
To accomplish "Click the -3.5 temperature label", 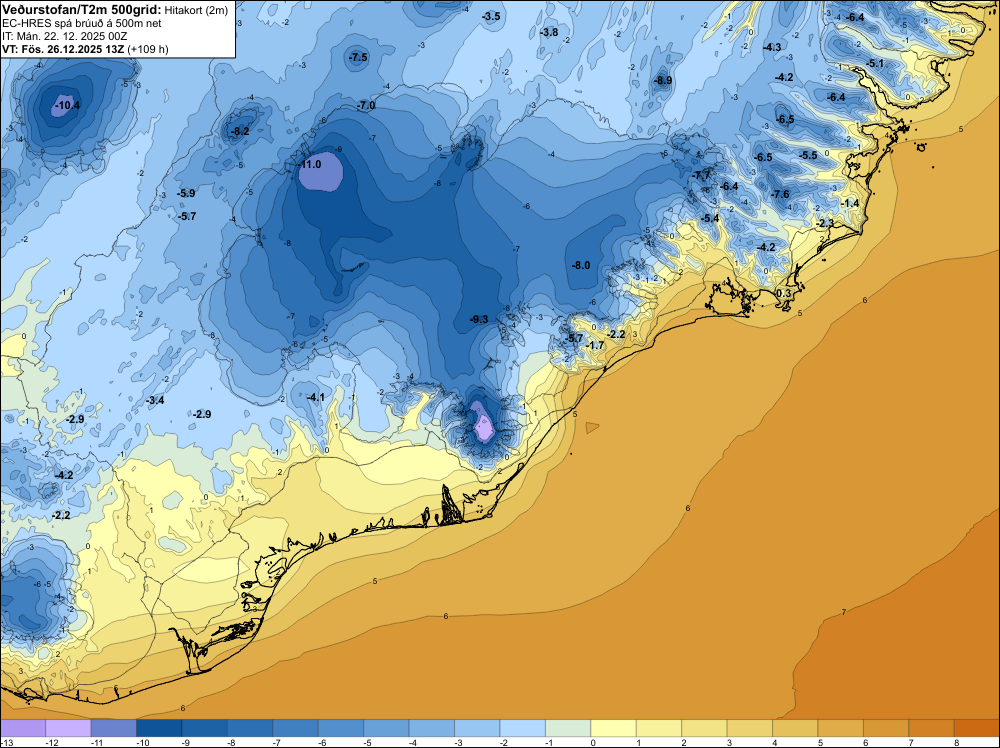I will tap(490, 17).
